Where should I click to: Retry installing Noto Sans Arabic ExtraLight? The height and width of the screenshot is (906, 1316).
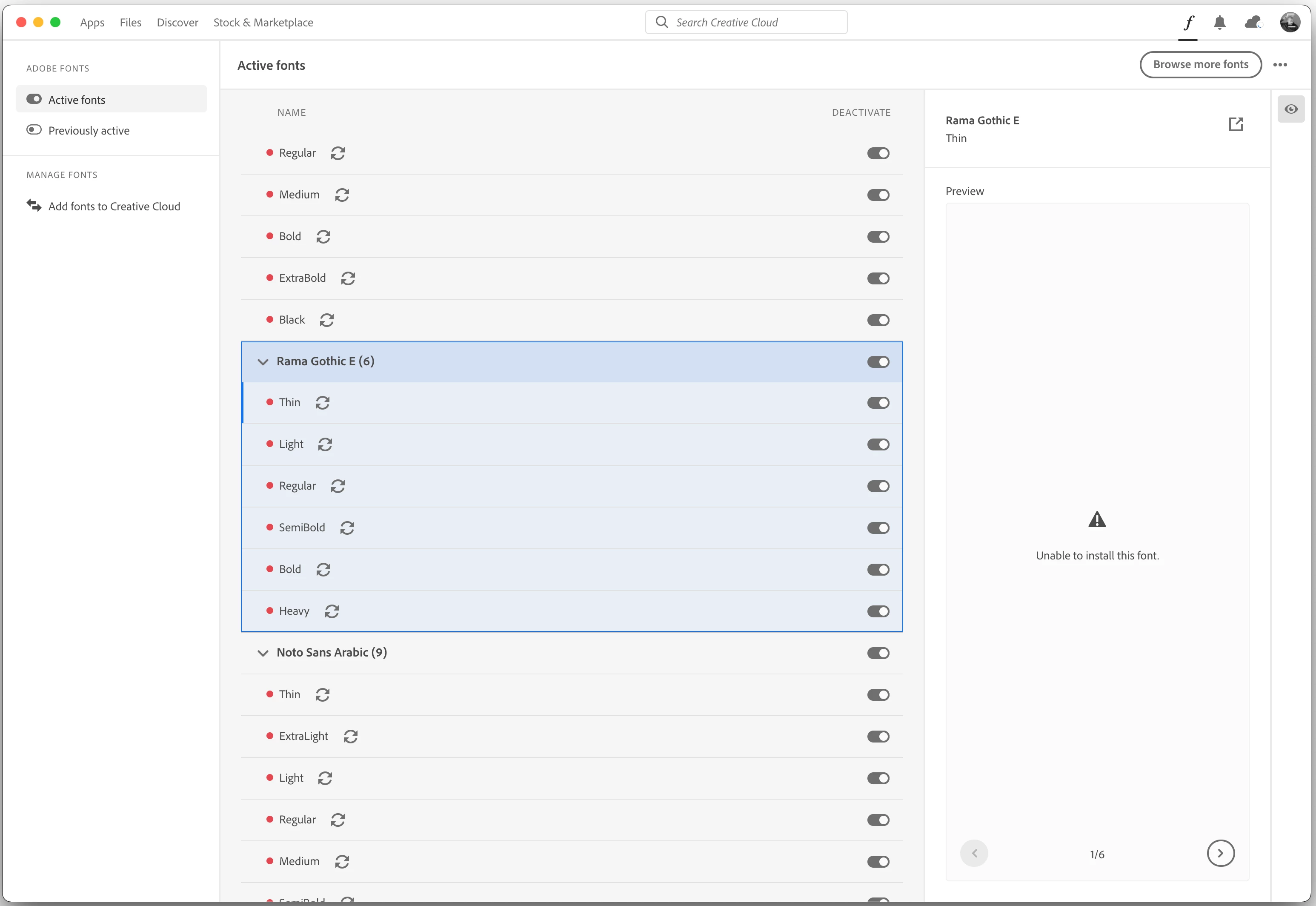pyautogui.click(x=351, y=736)
